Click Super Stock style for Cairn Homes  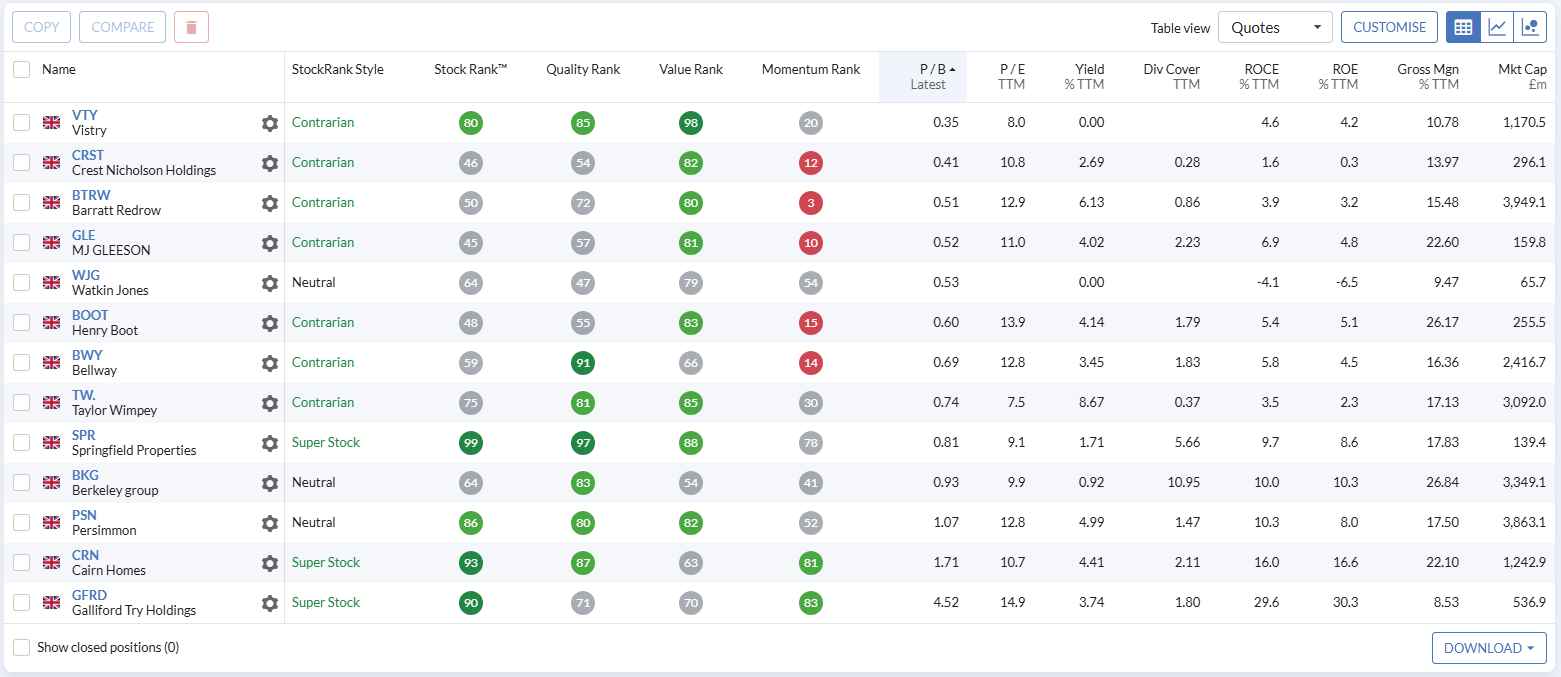click(x=326, y=562)
